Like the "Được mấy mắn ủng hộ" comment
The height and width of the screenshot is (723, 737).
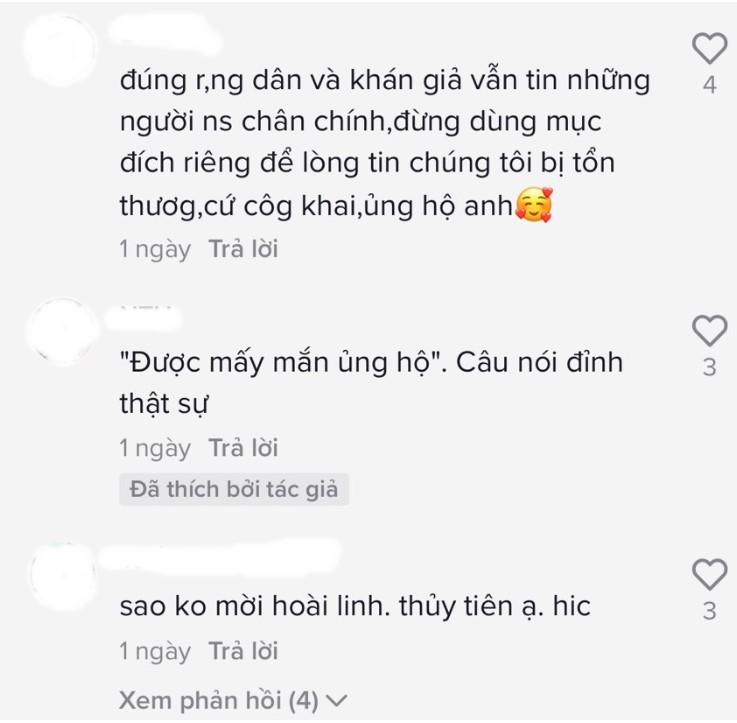709,330
